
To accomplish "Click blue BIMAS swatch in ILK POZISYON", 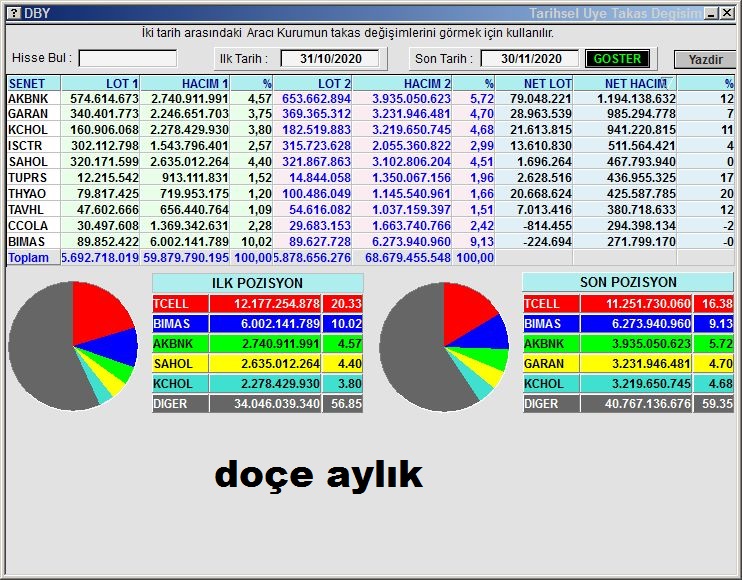I will (180, 324).
